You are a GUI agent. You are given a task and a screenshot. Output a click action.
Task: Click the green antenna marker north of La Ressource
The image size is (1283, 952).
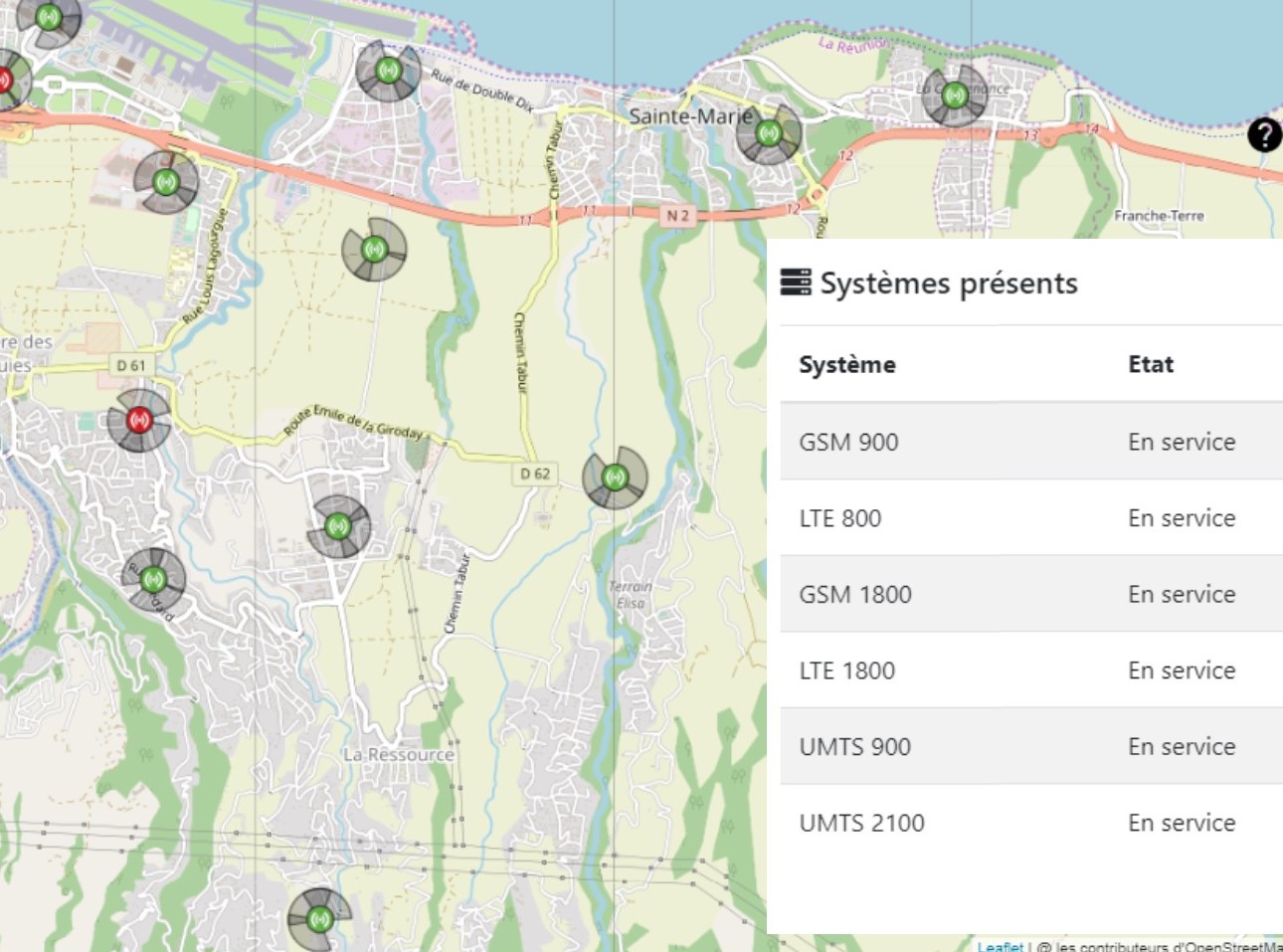[338, 525]
